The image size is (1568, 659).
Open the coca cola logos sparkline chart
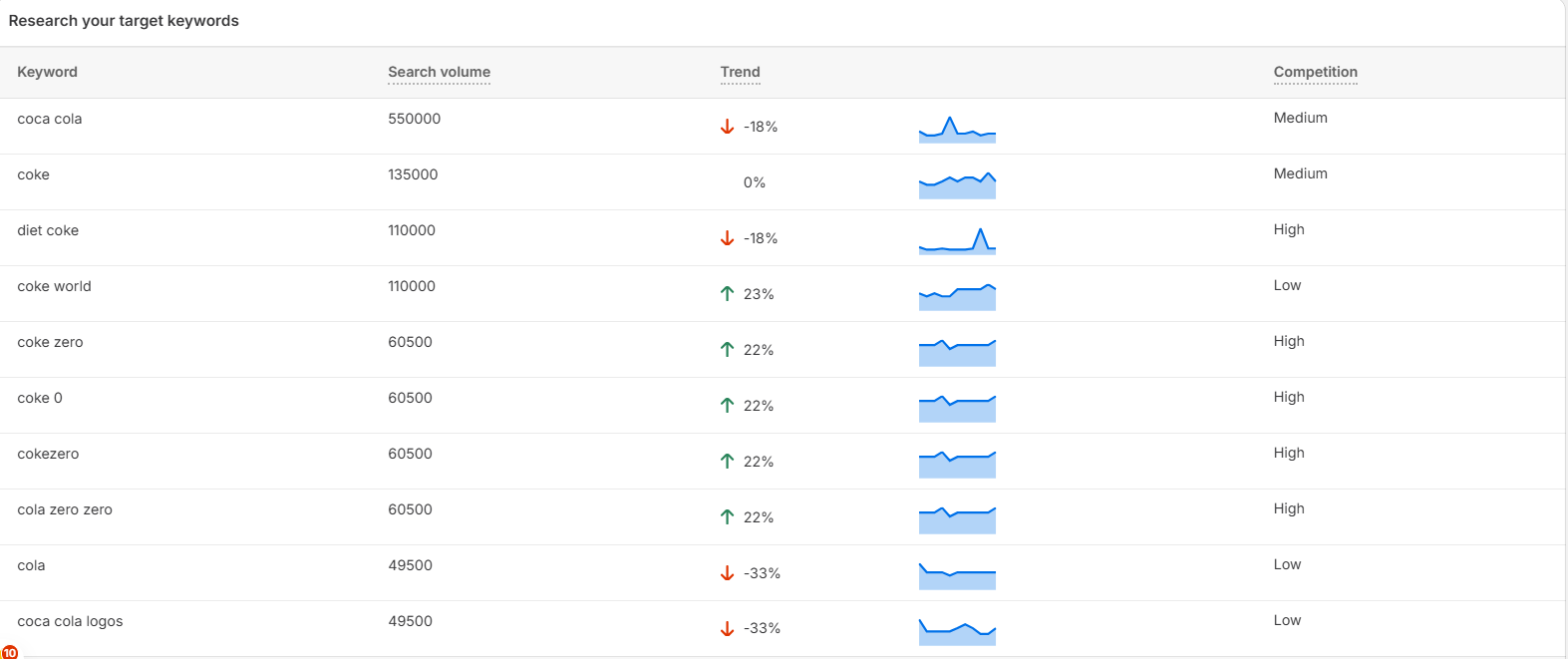[x=957, y=631]
